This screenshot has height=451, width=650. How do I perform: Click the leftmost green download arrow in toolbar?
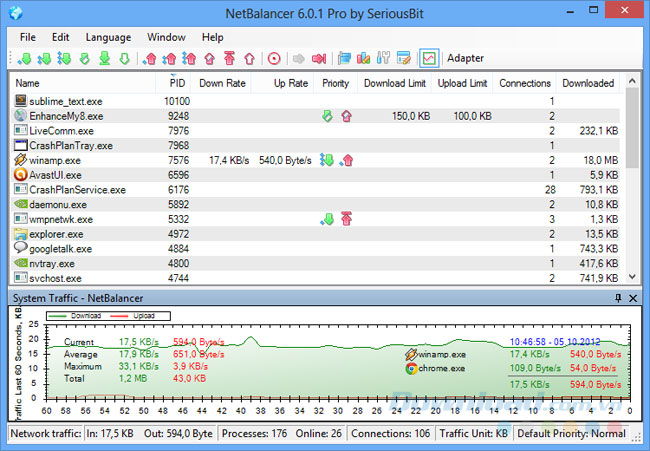[25, 58]
